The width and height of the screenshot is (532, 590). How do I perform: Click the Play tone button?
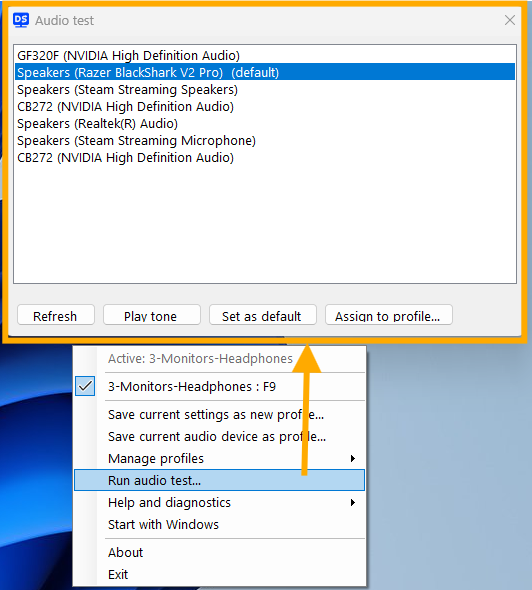tap(152, 315)
